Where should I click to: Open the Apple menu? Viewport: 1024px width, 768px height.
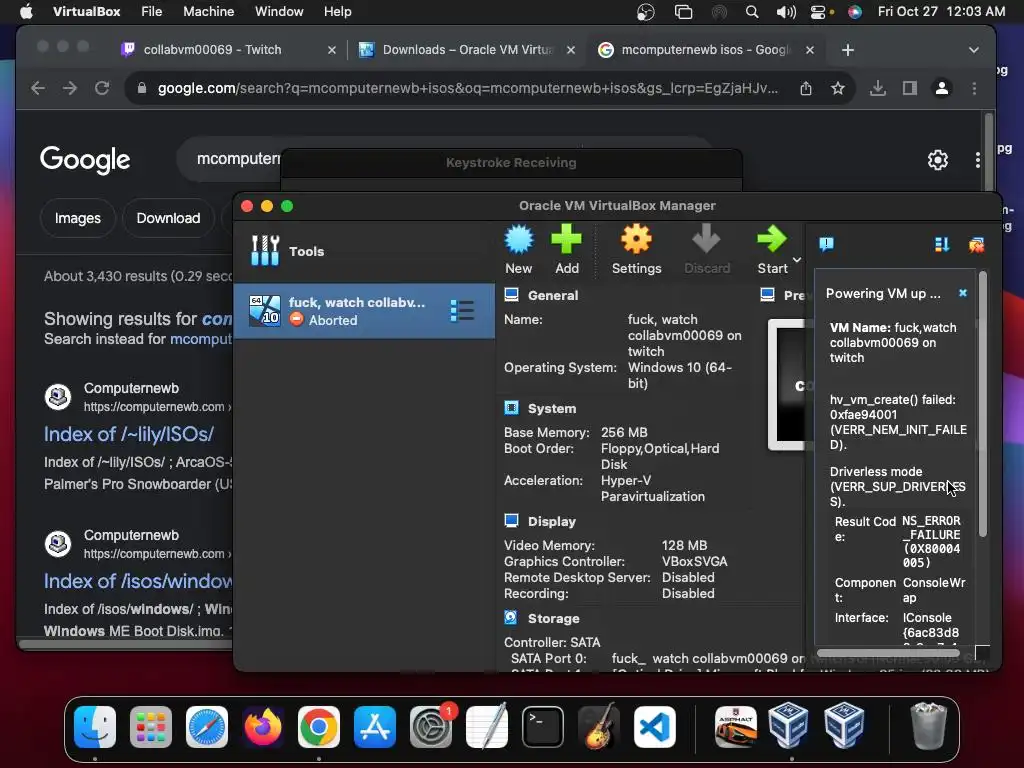[26, 12]
